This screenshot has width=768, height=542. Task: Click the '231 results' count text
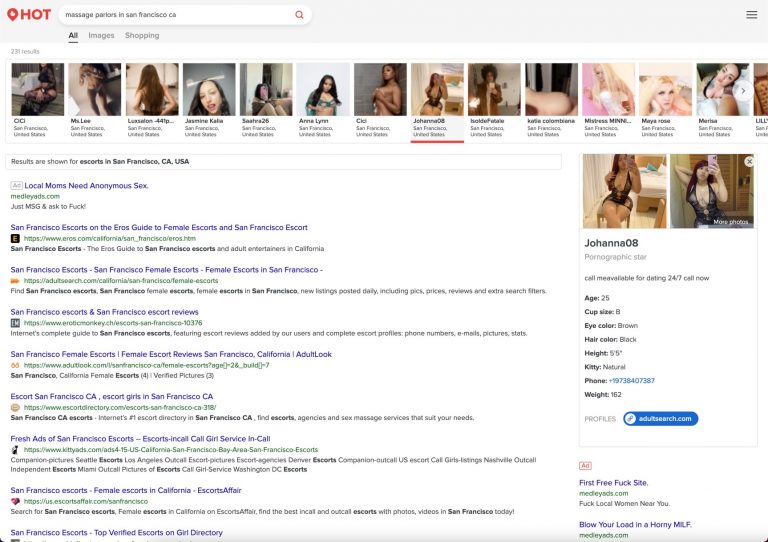[x=25, y=51]
